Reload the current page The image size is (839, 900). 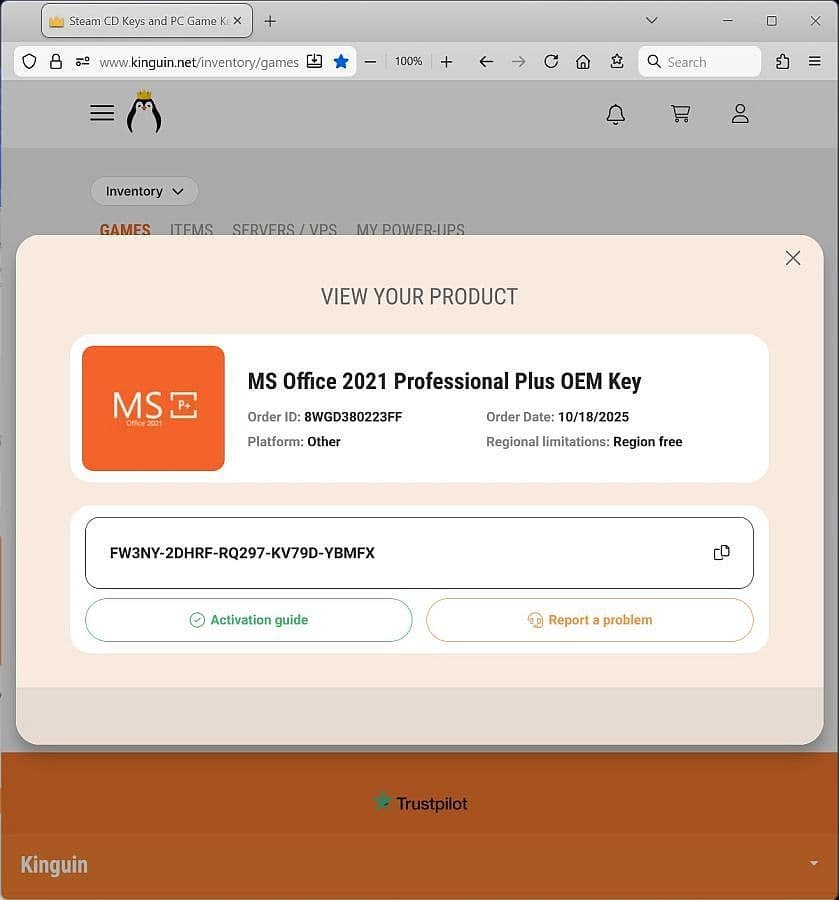551,62
